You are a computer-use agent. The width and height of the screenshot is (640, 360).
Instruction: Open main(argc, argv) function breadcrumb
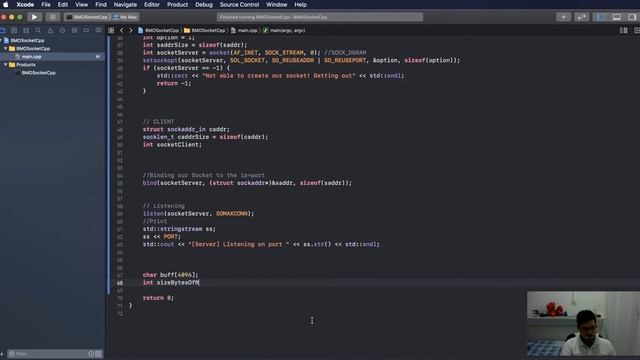[x=284, y=31]
